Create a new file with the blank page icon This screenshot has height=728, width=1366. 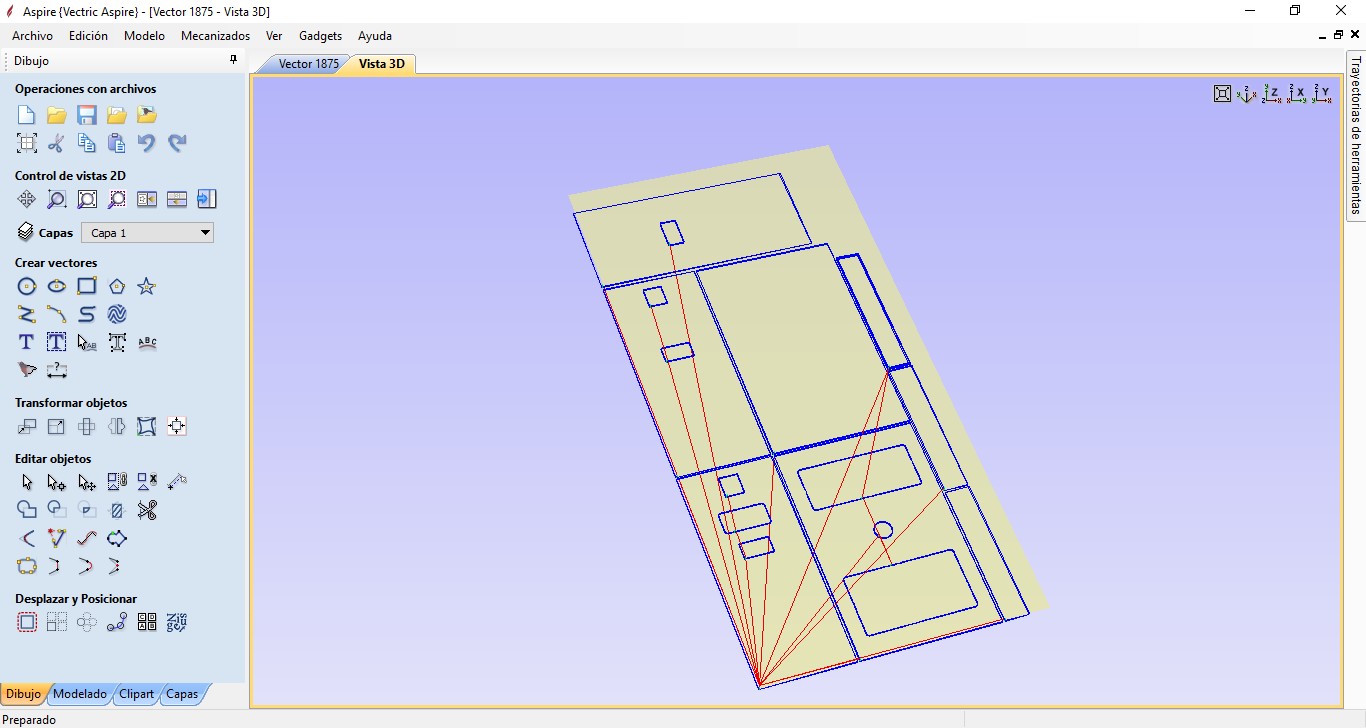click(27, 115)
